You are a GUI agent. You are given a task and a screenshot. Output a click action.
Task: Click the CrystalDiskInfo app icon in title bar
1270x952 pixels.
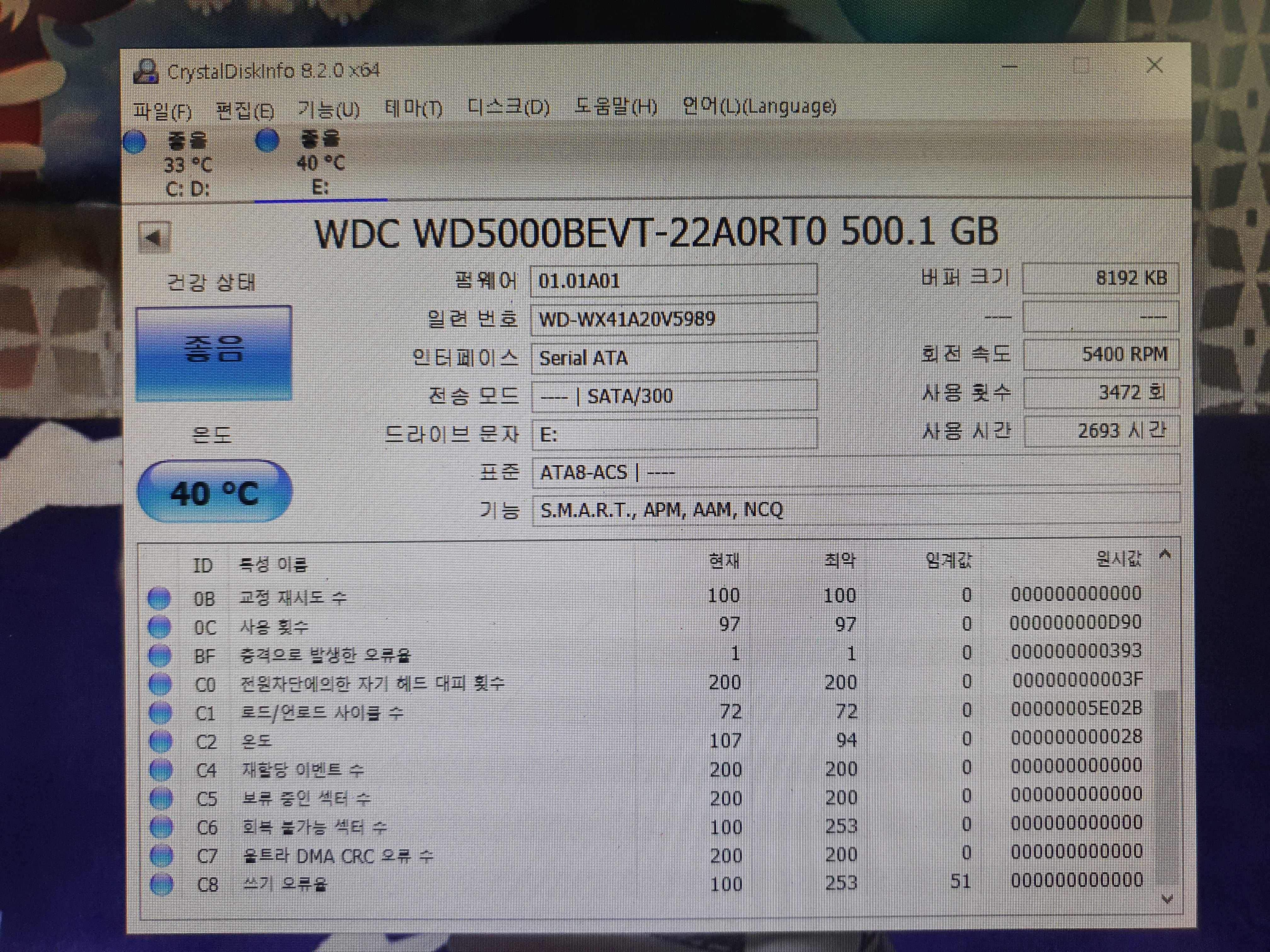point(146,71)
